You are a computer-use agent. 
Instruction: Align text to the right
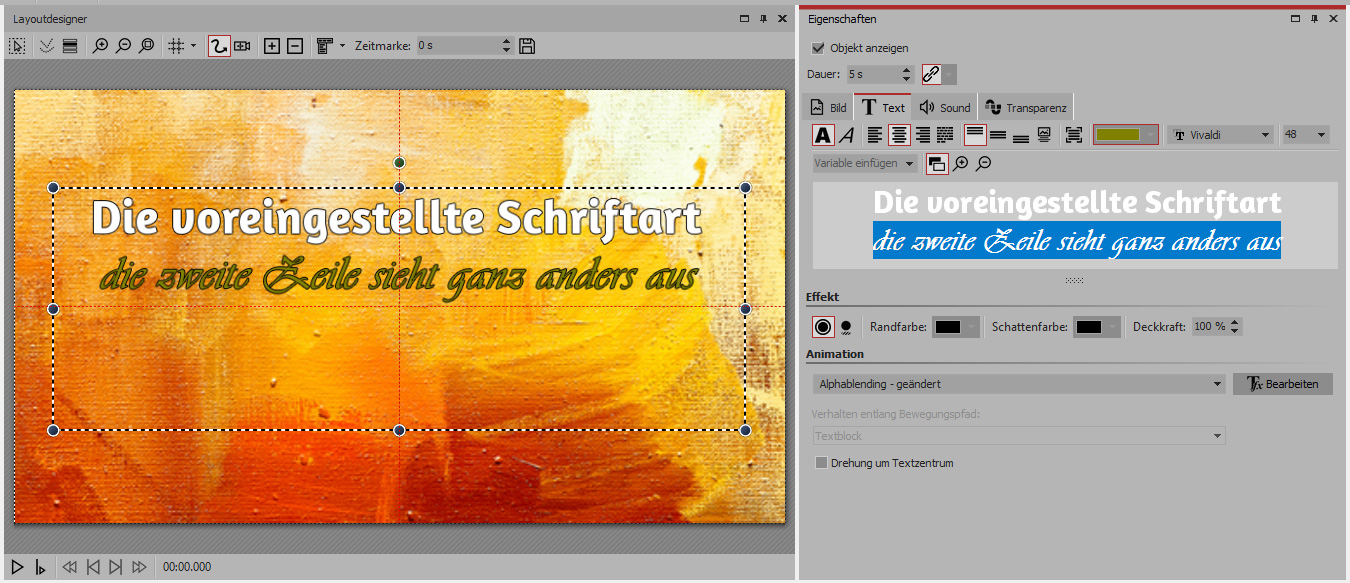coord(922,135)
